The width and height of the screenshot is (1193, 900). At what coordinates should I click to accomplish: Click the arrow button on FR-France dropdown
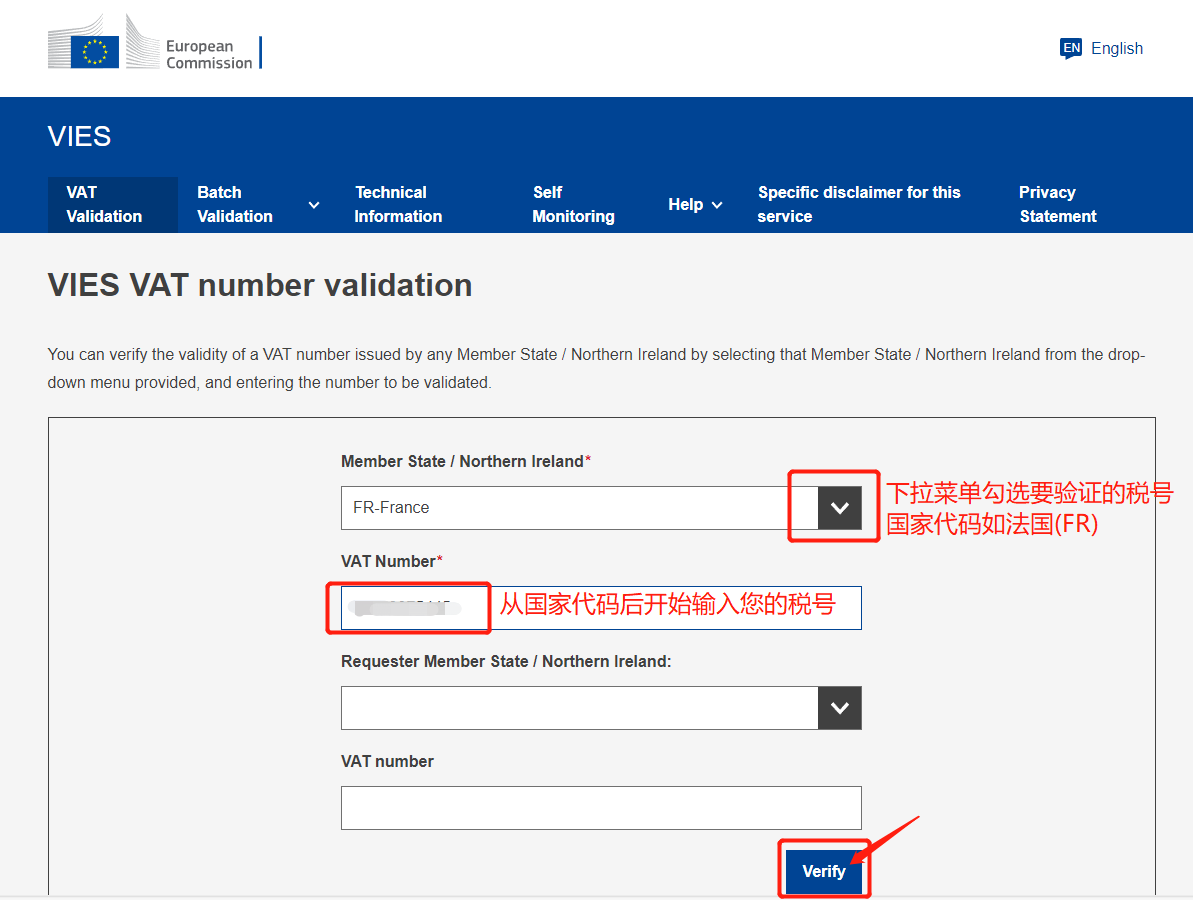pos(839,508)
